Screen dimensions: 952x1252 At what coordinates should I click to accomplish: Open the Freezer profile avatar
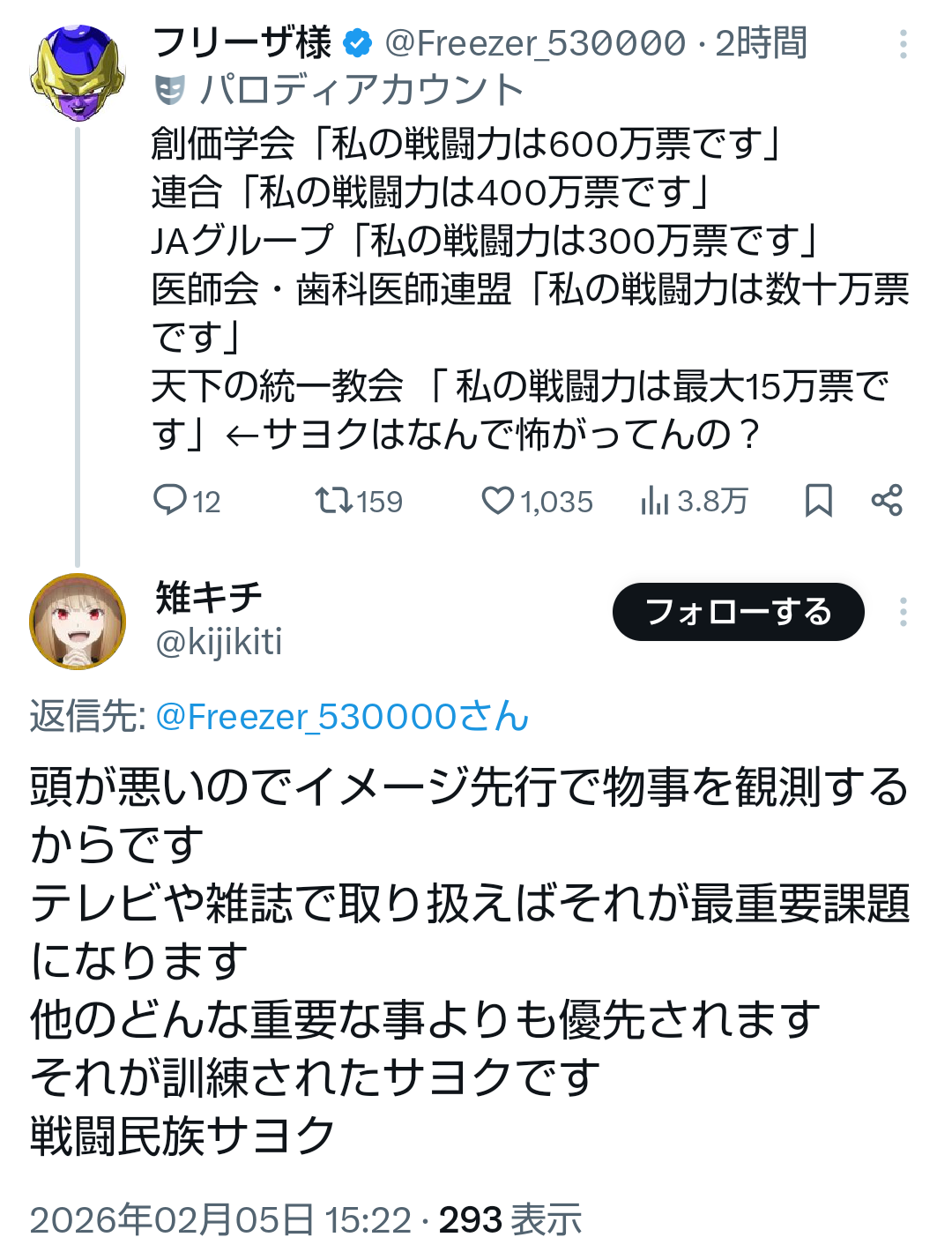tap(78, 72)
